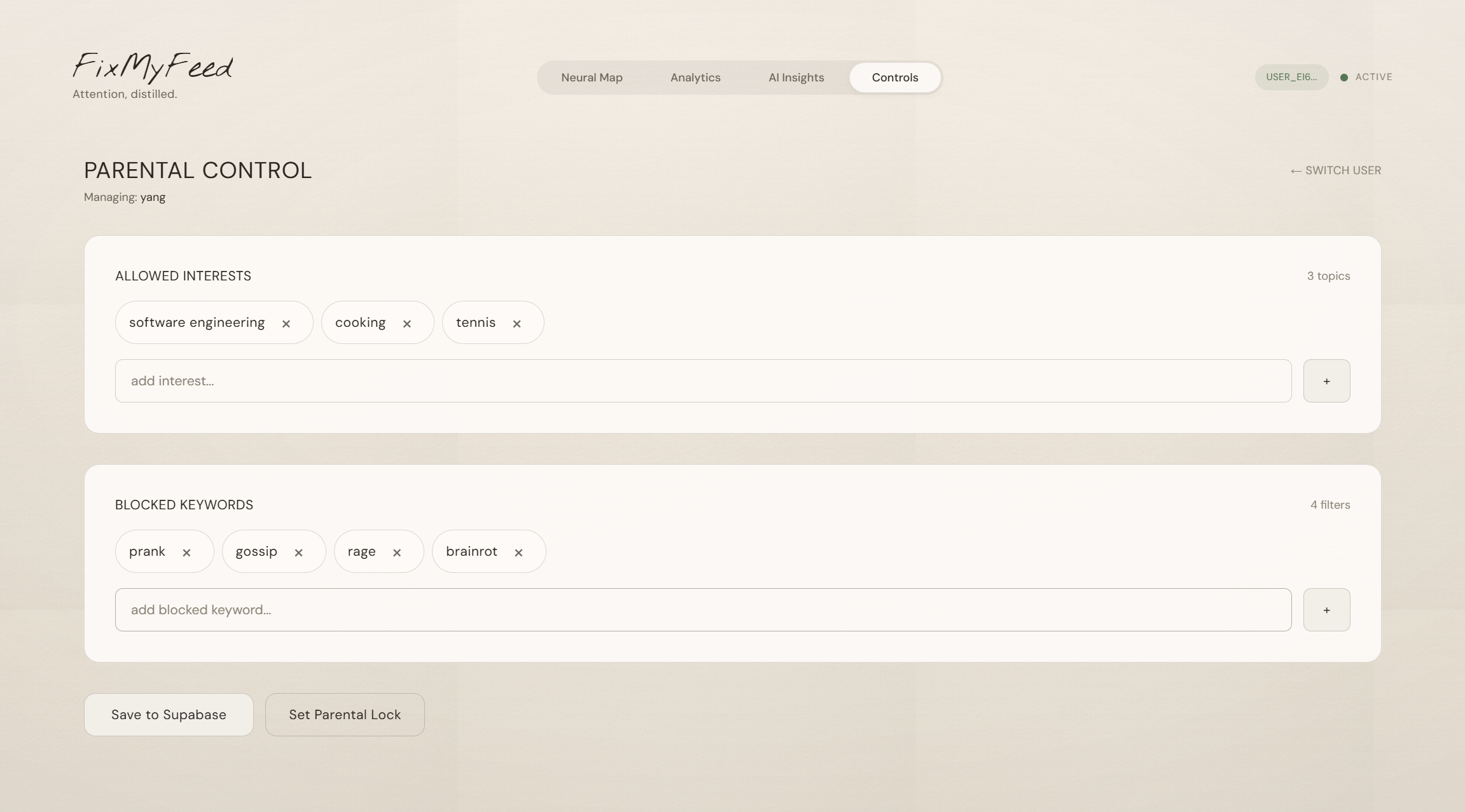The image size is (1465, 812).
Task: Switch to the Analytics tab
Action: pyautogui.click(x=695, y=78)
